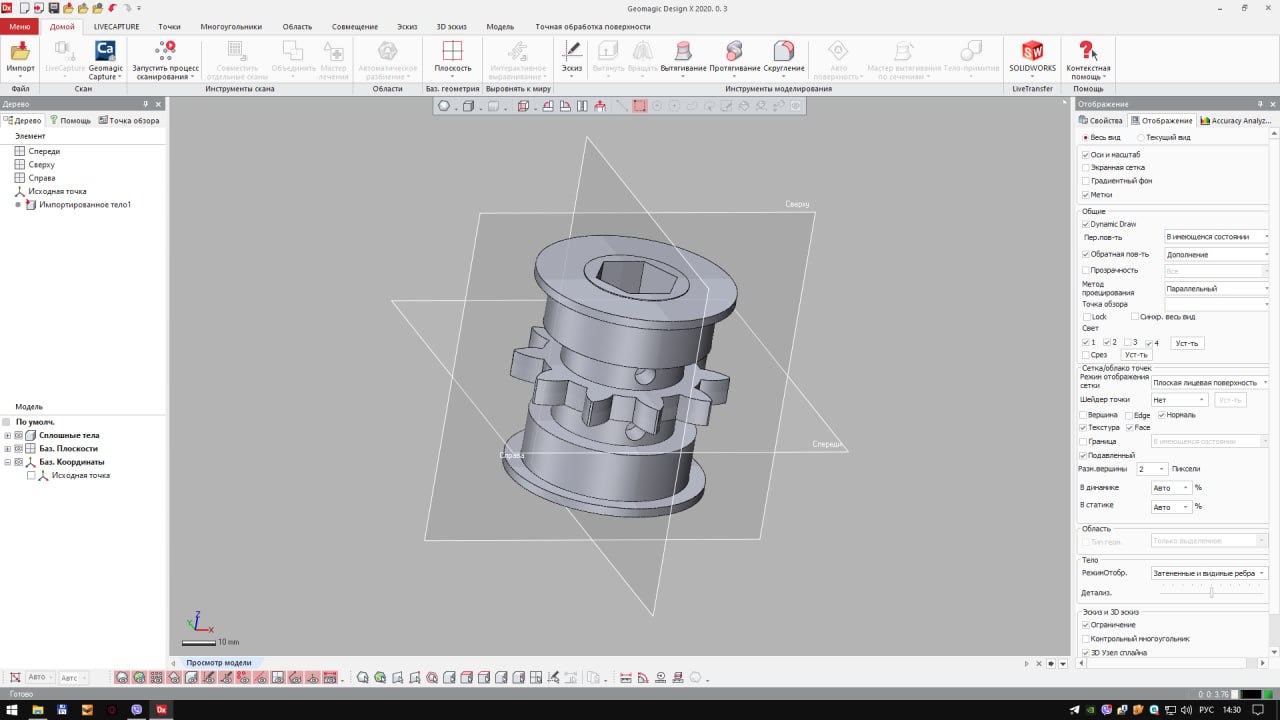Enable the Gradient background (Градиентный фон) checkbox
1280x720 pixels.
point(1086,181)
